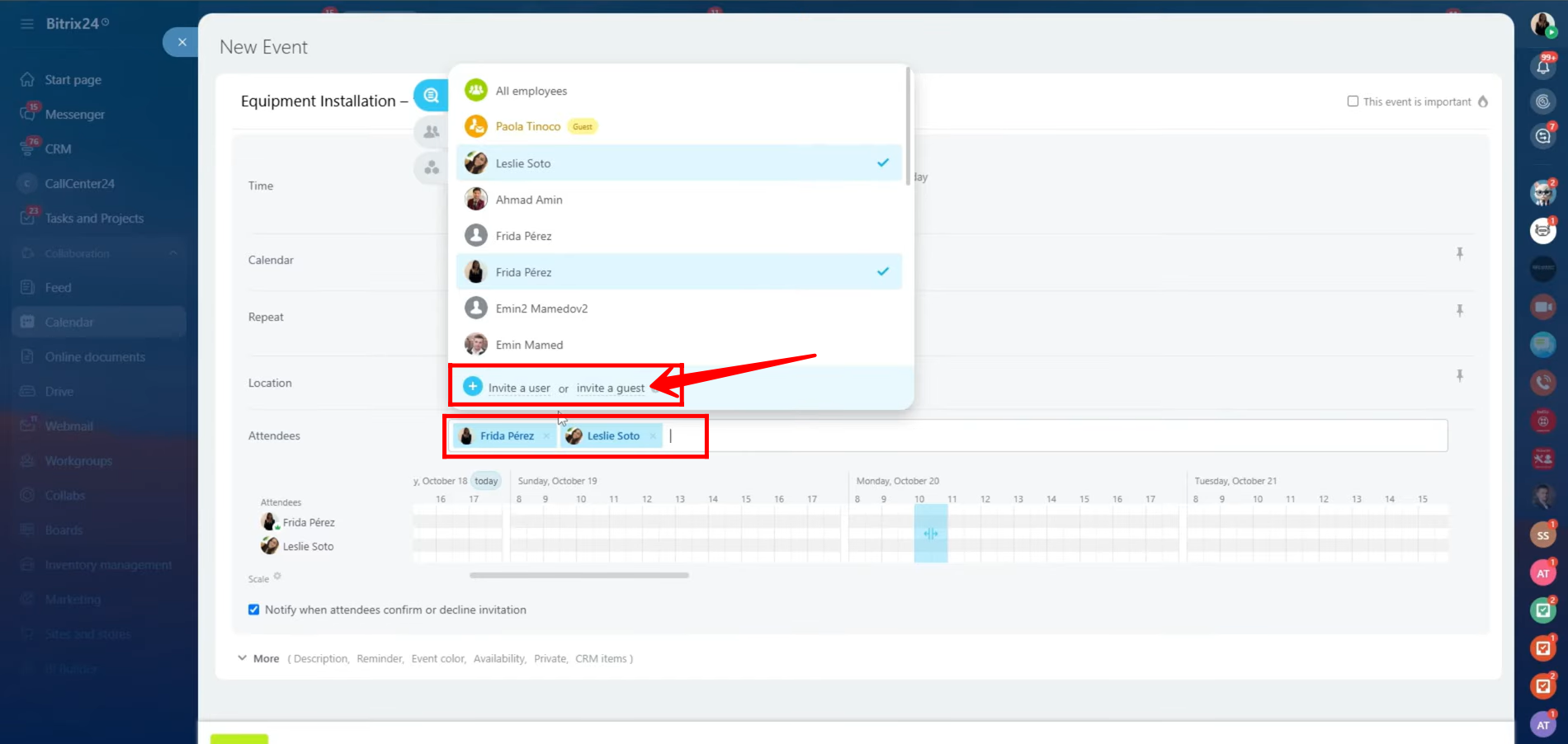Open Tasks and Projects from sidebar

point(94,219)
